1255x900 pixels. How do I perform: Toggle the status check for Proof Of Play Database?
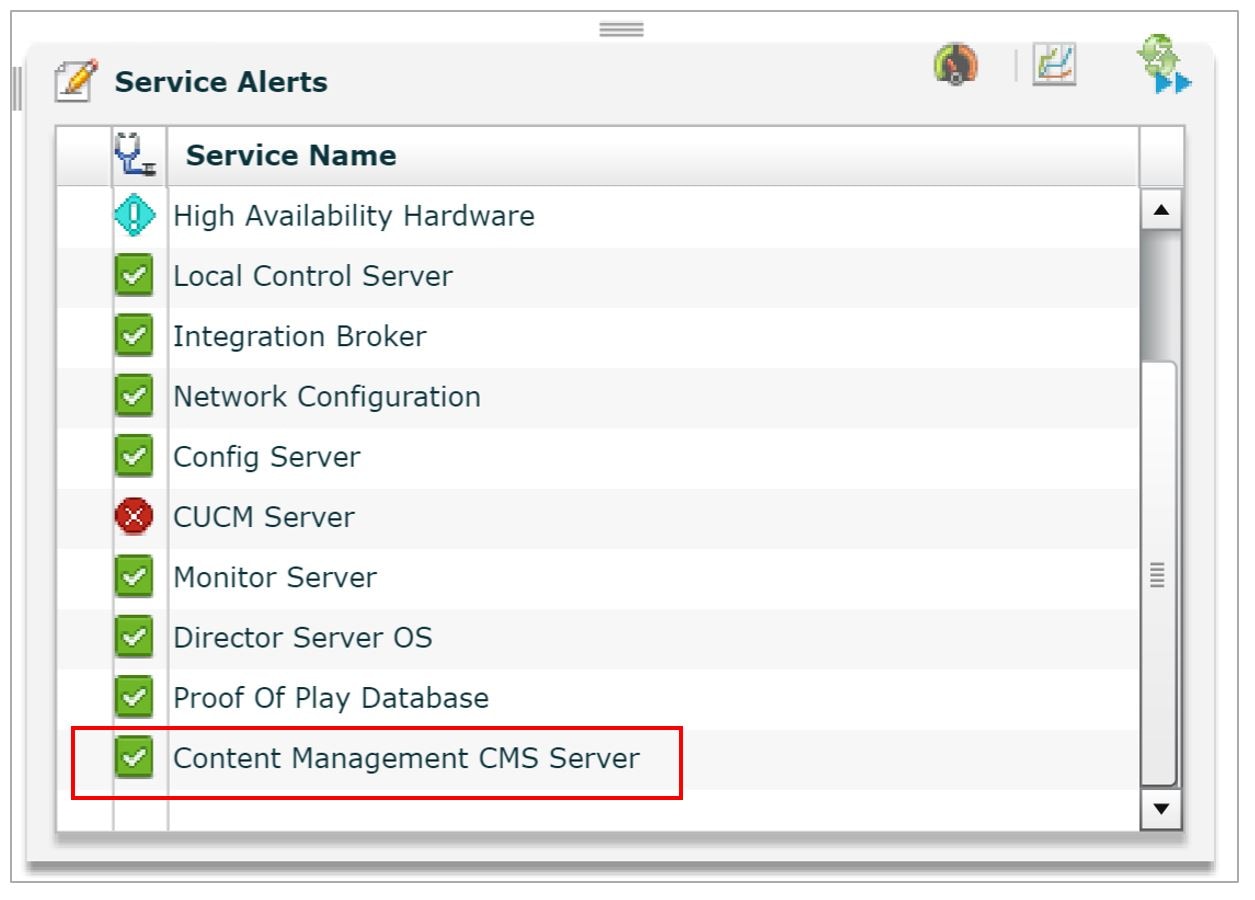pyautogui.click(x=135, y=697)
